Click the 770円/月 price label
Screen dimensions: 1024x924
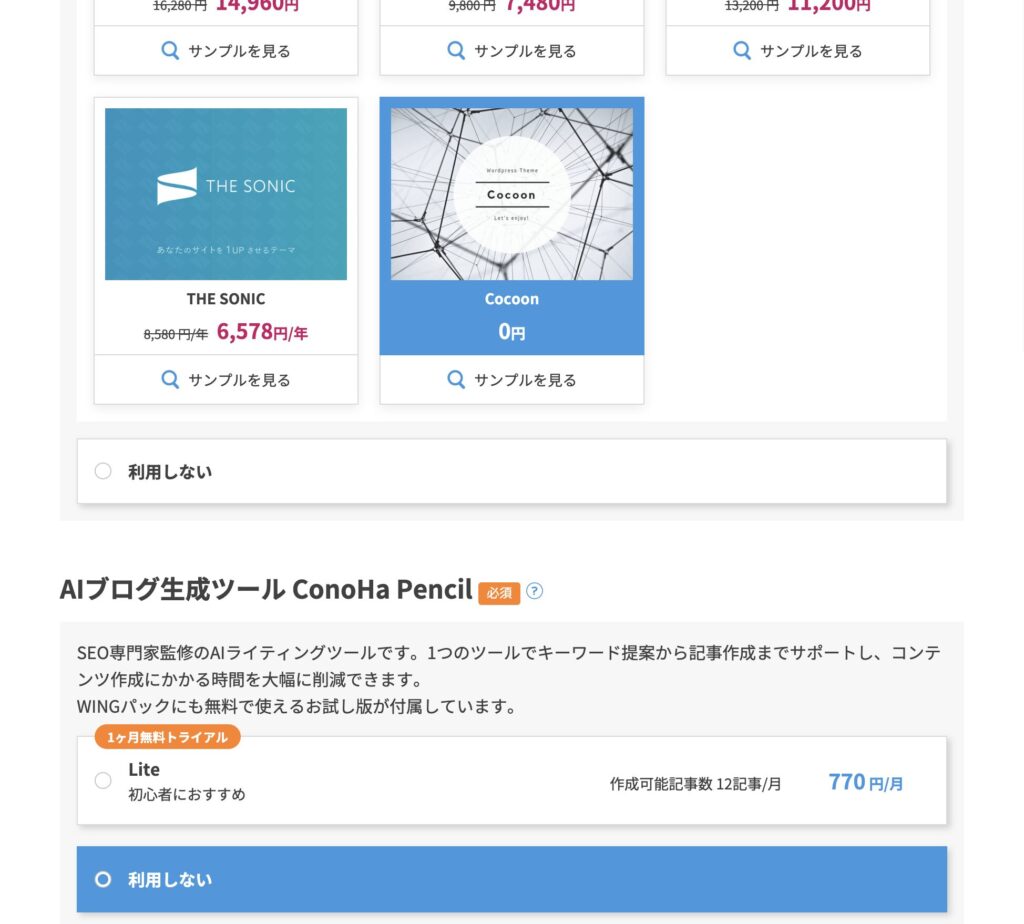click(864, 782)
